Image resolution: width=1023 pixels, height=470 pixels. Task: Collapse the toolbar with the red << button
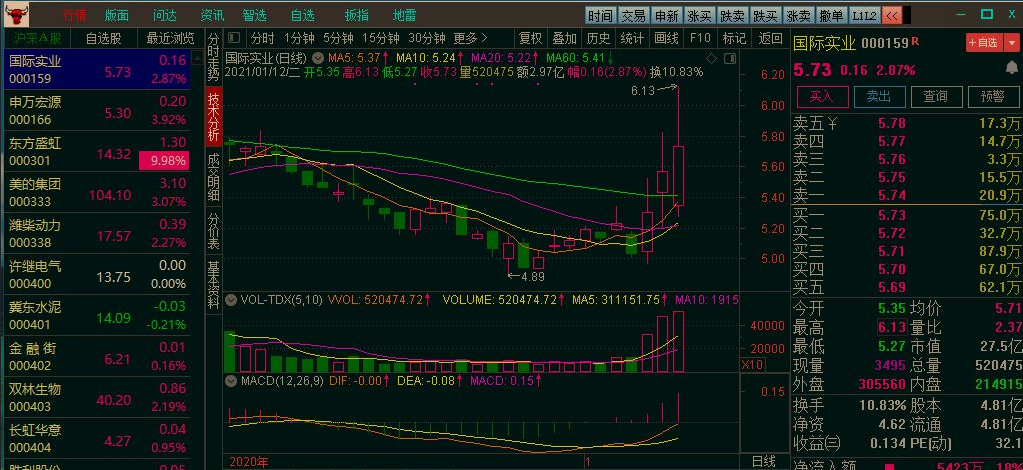[x=891, y=15]
